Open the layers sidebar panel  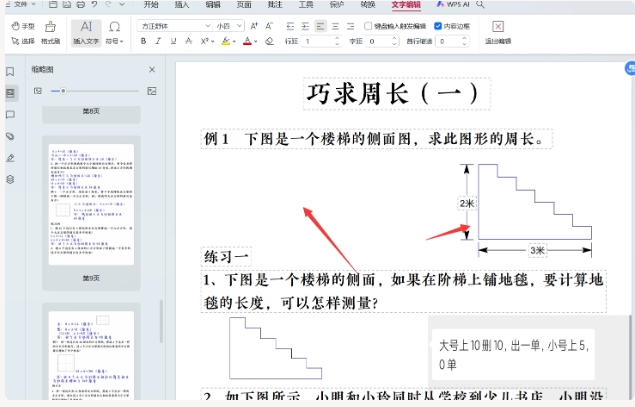click(11, 179)
